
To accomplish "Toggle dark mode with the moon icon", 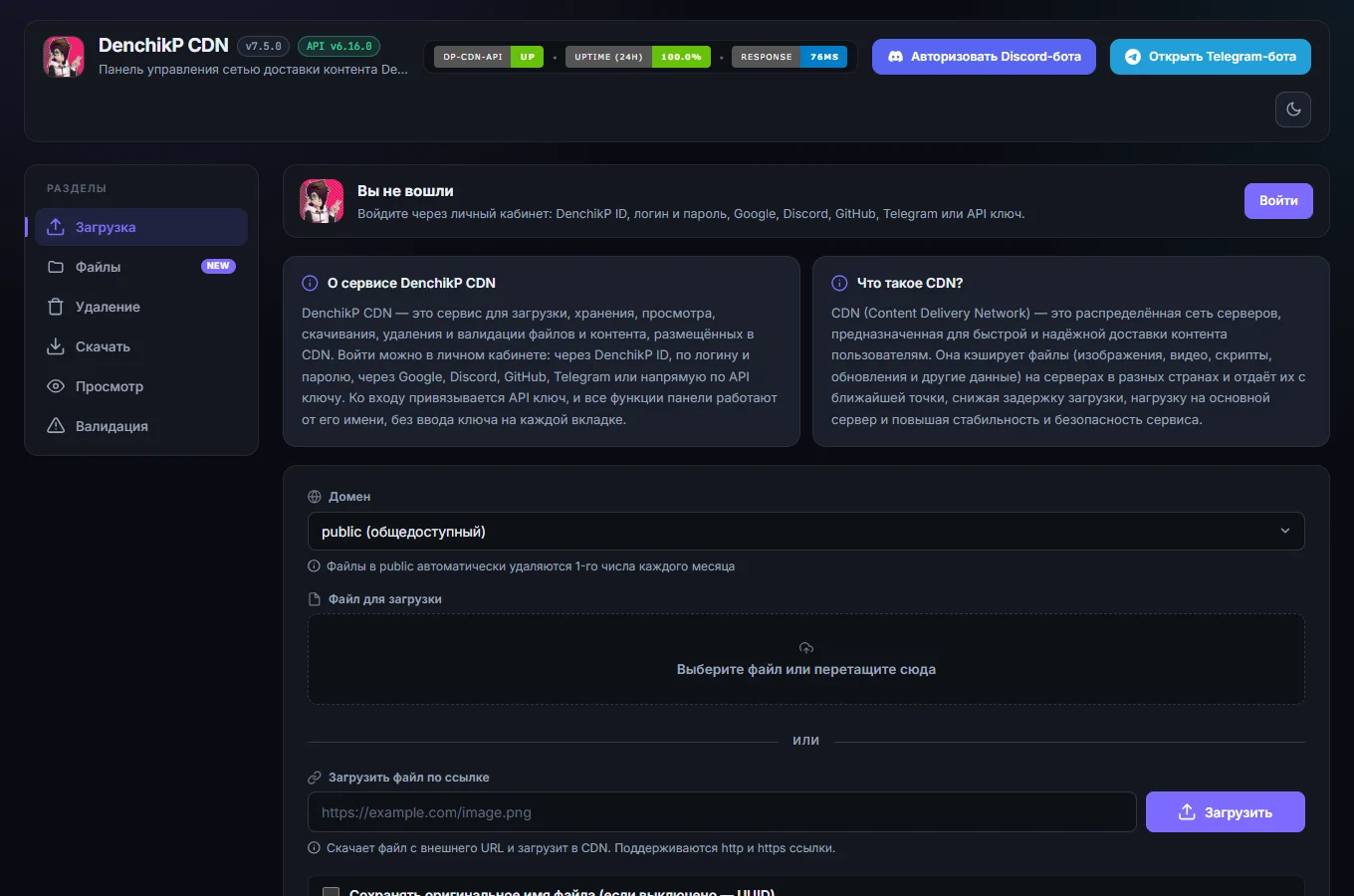I will (x=1293, y=110).
